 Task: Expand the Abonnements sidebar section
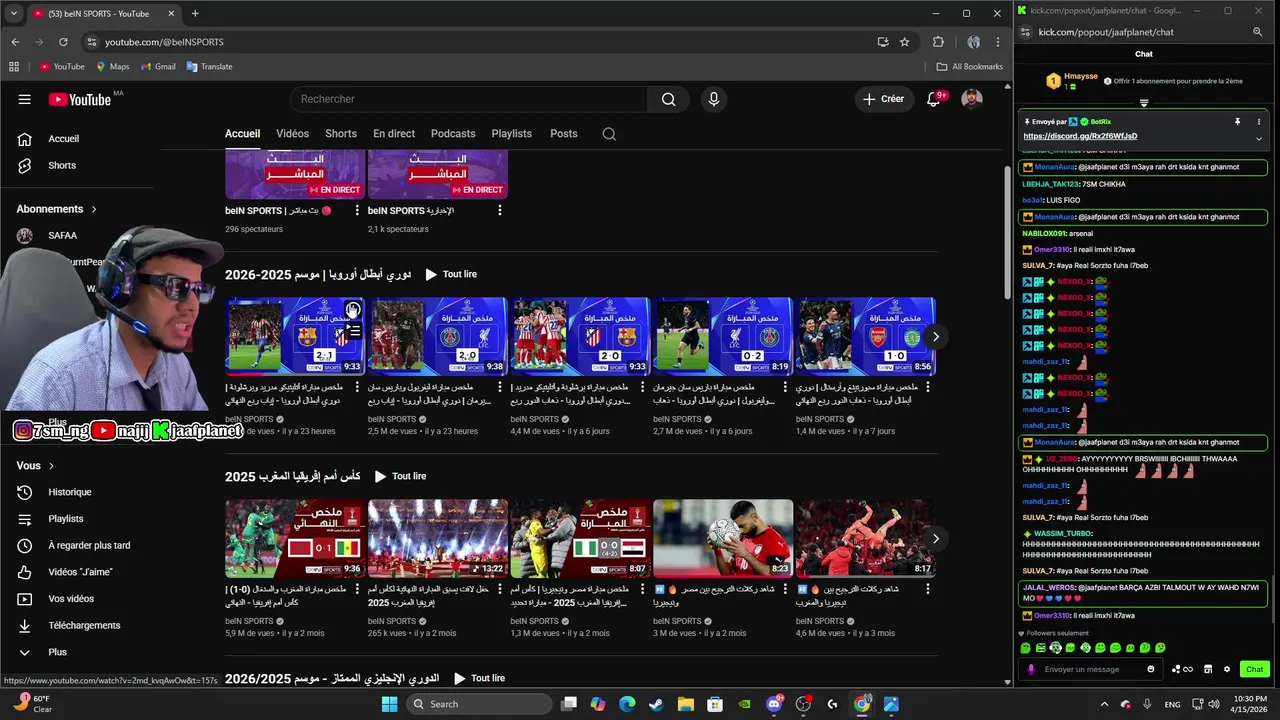pyautogui.click(x=57, y=209)
